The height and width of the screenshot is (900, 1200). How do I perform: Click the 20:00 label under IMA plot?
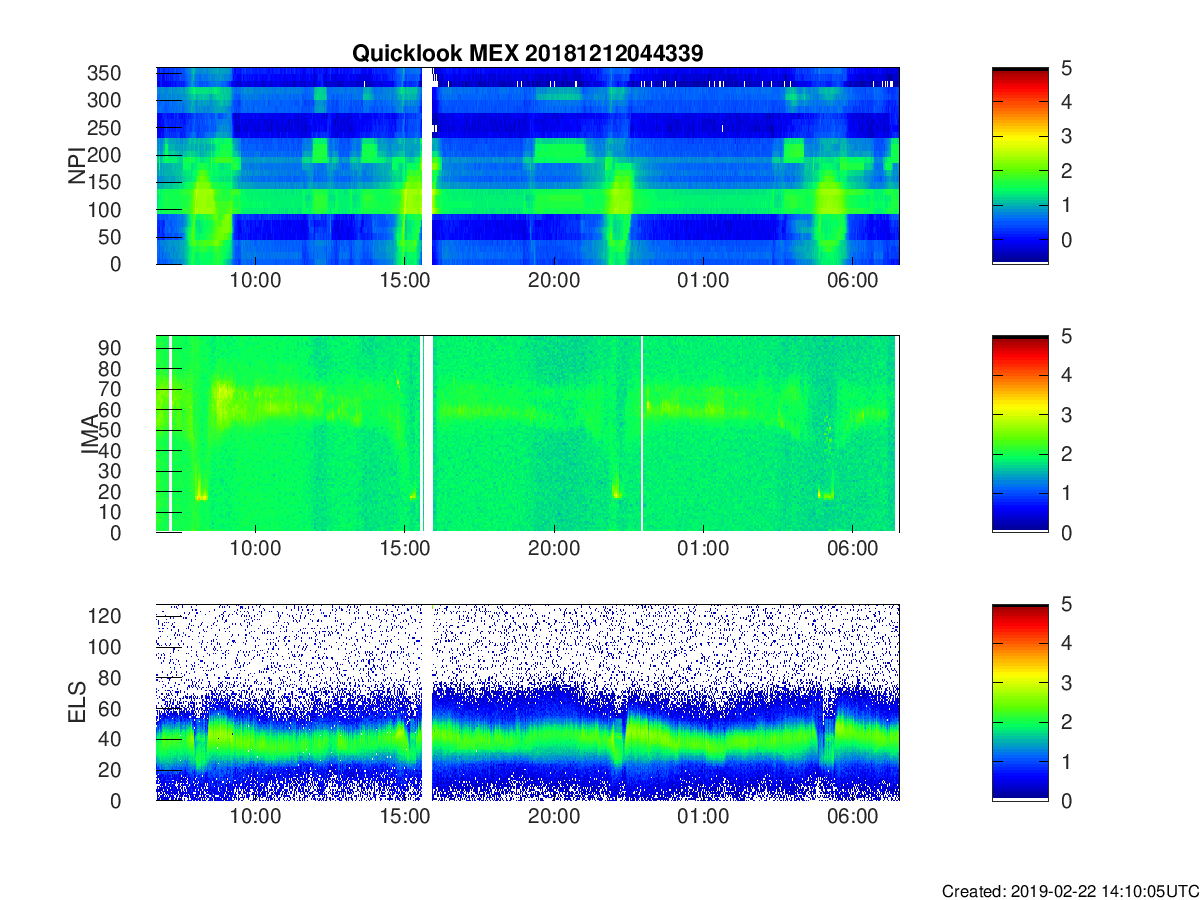click(x=554, y=550)
